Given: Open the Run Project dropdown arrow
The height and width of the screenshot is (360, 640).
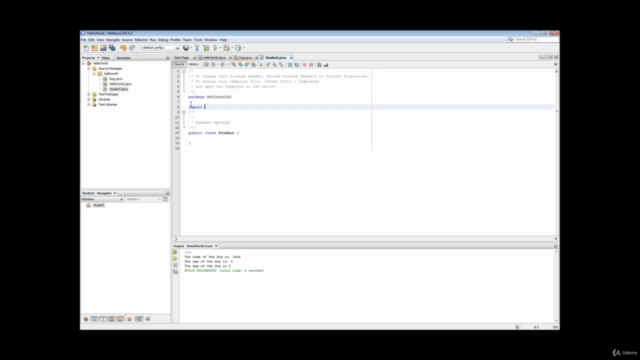Looking at the screenshot, I should [x=221, y=48].
